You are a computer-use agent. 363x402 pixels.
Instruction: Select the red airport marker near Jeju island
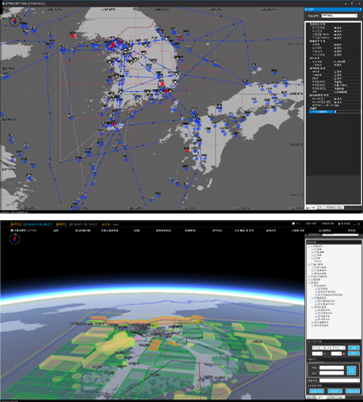click(x=114, y=124)
